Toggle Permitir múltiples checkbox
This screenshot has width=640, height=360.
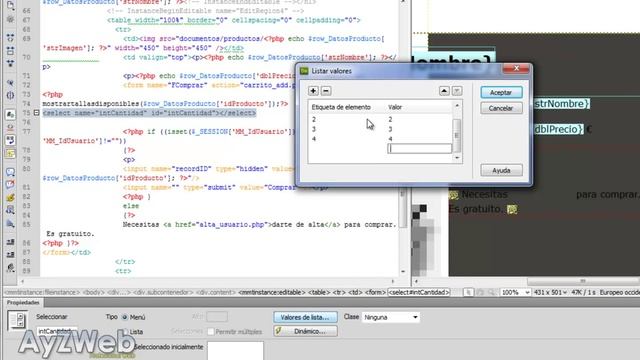click(211, 332)
